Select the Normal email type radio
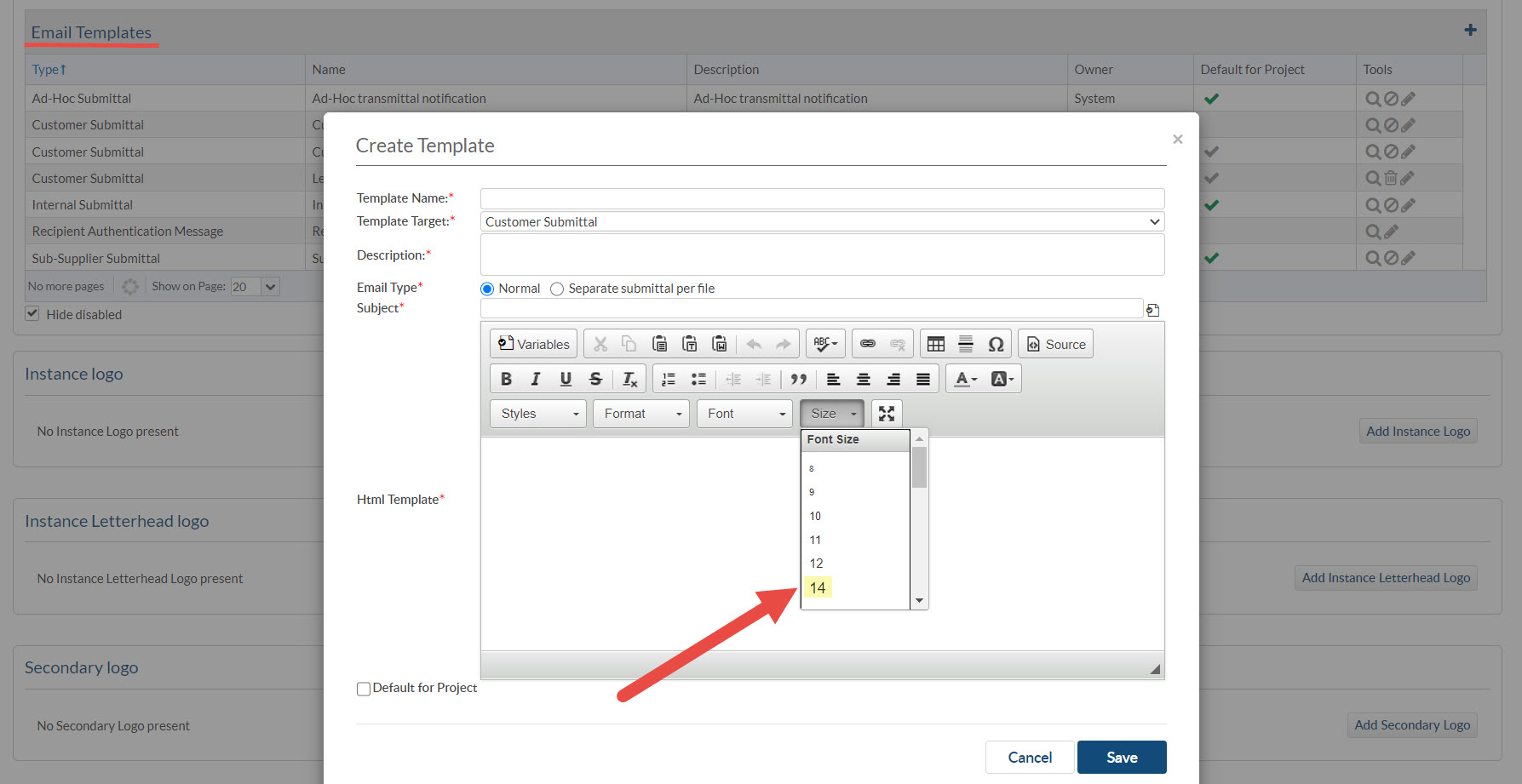 pyautogui.click(x=487, y=289)
